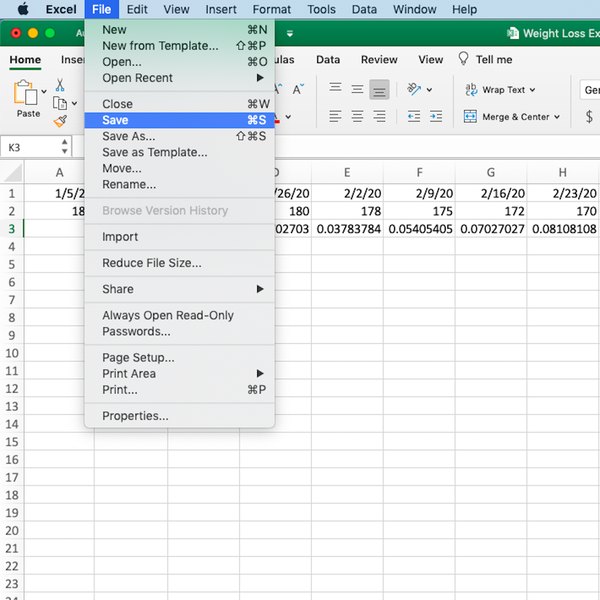Select the Align Bottom icon
Image resolution: width=600 pixels, height=600 pixels.
pos(379,89)
